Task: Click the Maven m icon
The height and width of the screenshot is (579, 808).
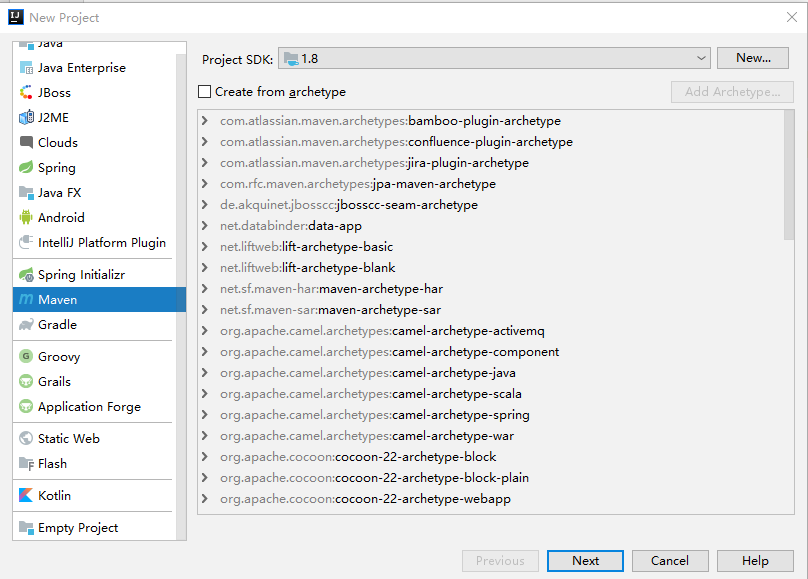Action: coord(26,299)
